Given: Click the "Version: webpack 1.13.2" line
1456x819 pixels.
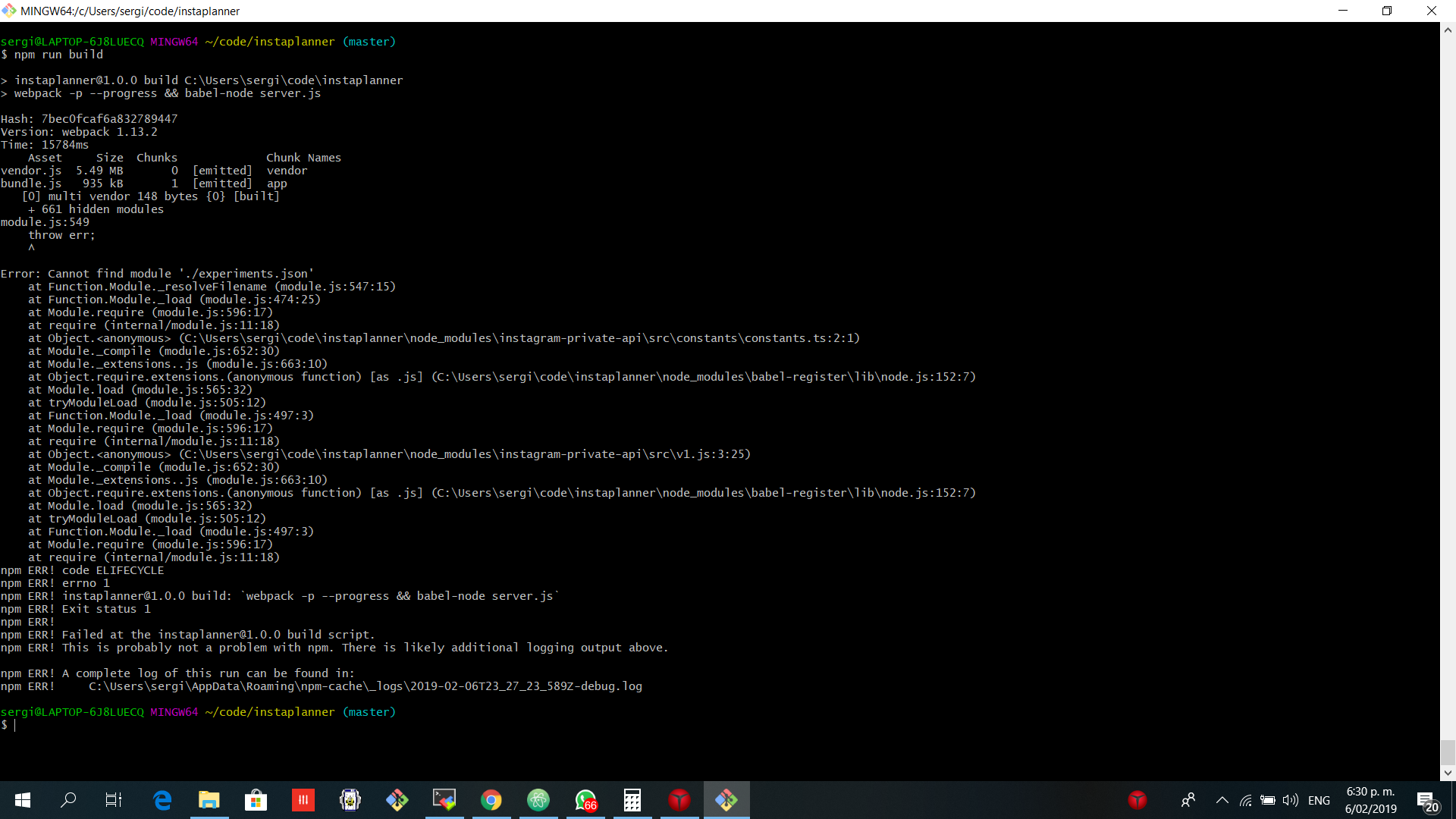Looking at the screenshot, I should (x=79, y=132).
